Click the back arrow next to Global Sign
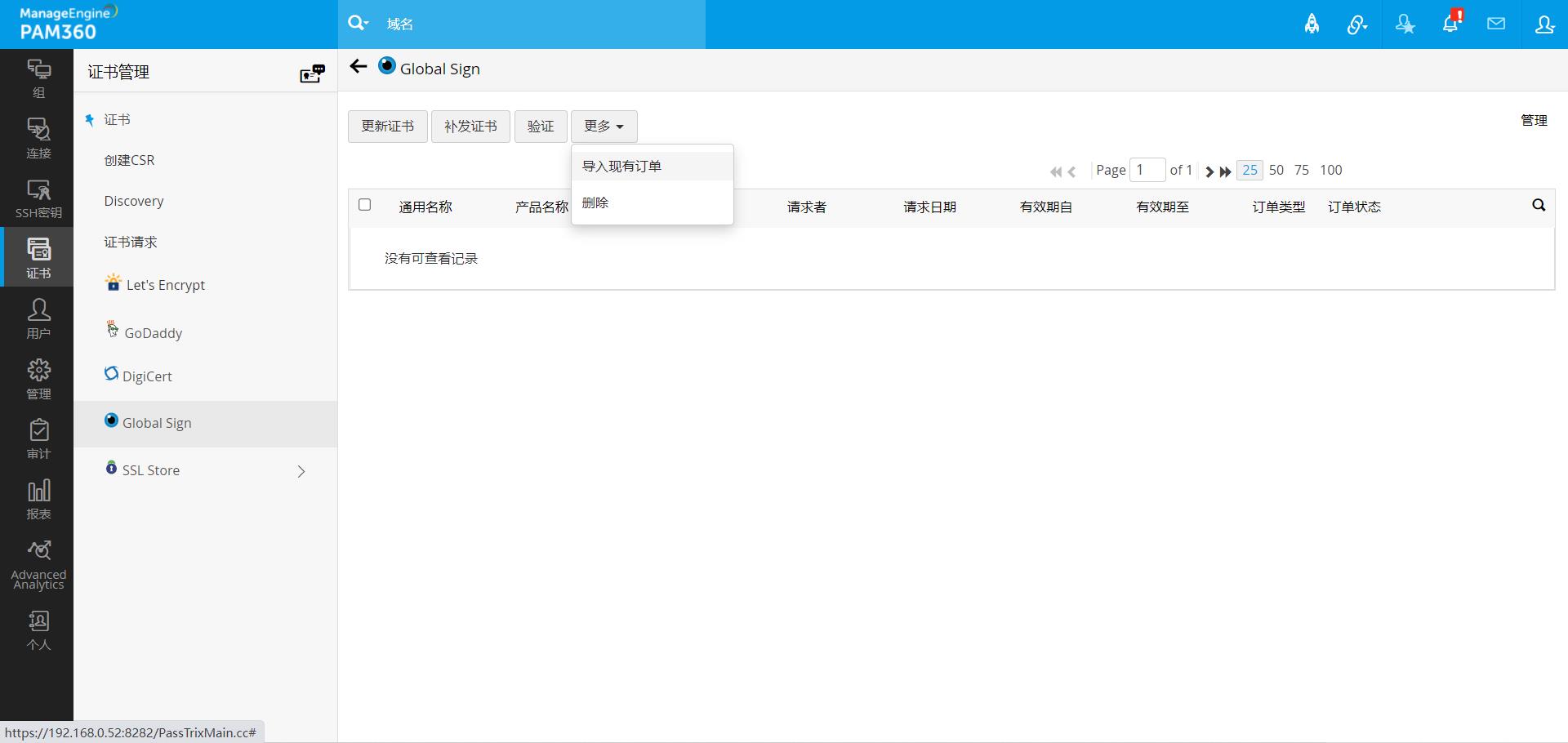1568x743 pixels. pos(358,66)
